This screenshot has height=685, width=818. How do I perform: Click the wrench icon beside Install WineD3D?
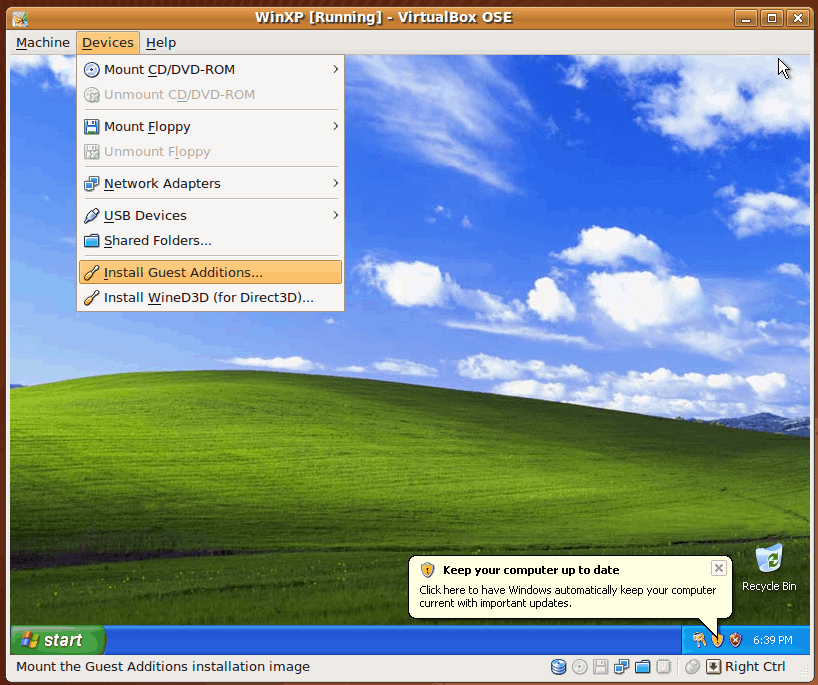[x=92, y=297]
